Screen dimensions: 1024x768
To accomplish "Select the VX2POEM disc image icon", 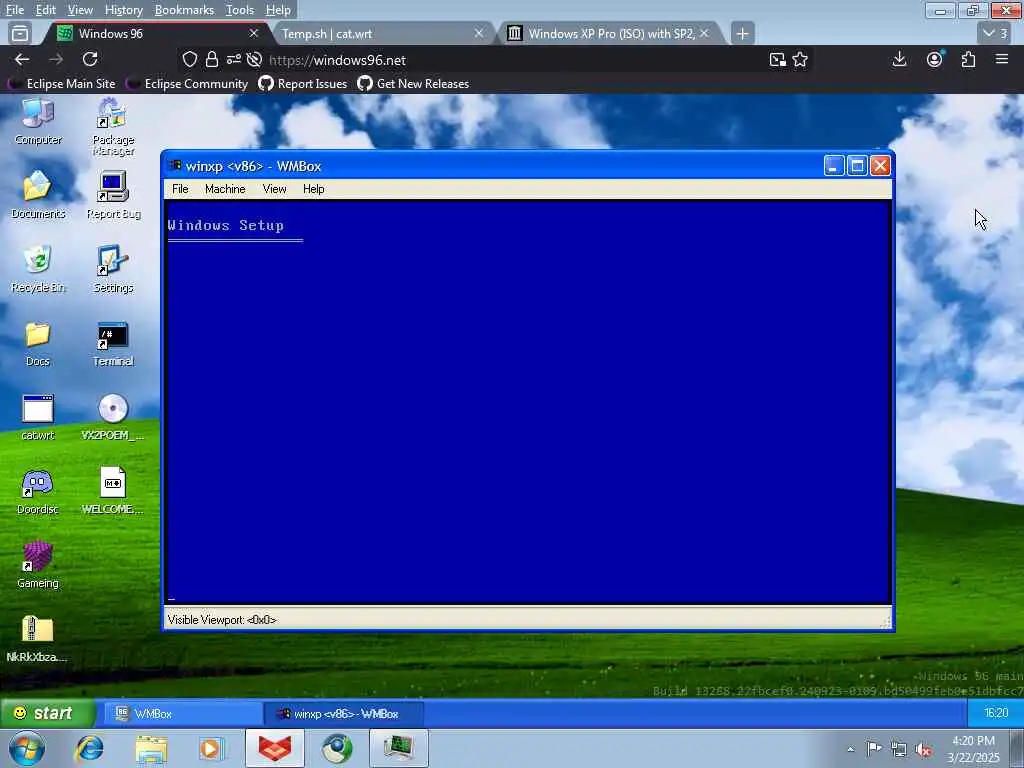I will 113,417.
